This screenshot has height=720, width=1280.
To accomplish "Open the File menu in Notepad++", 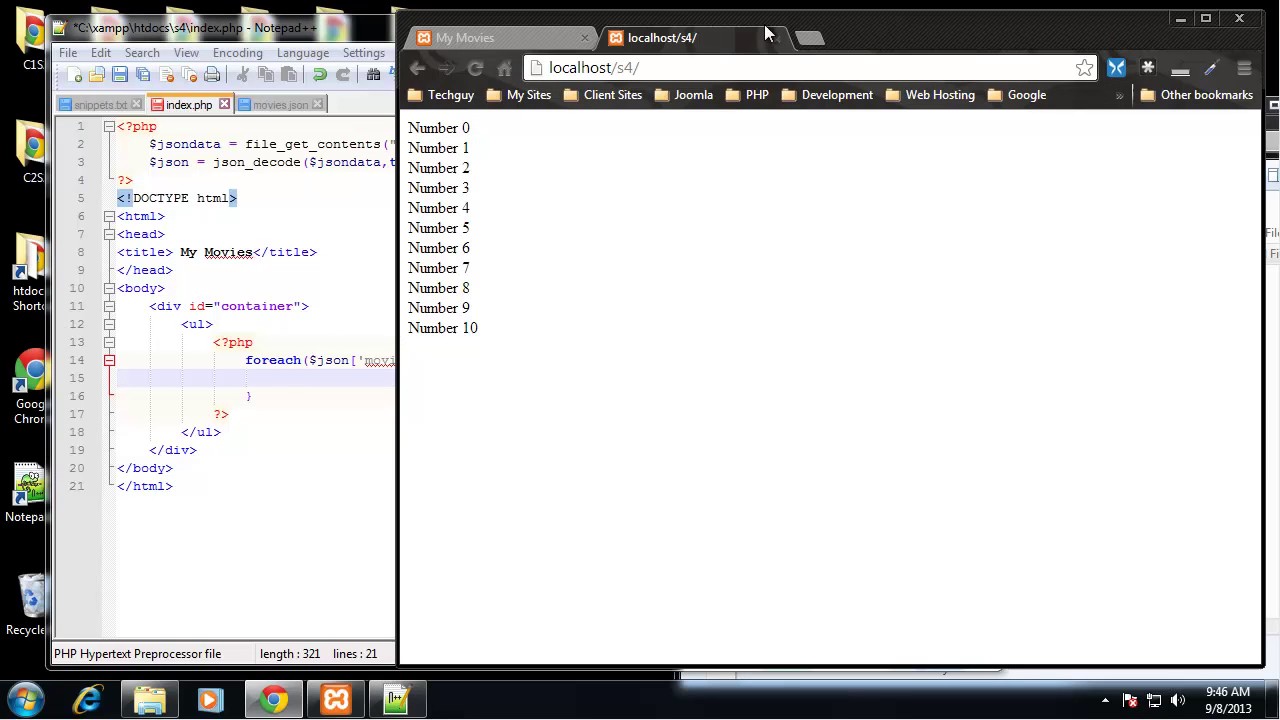I will tap(68, 53).
